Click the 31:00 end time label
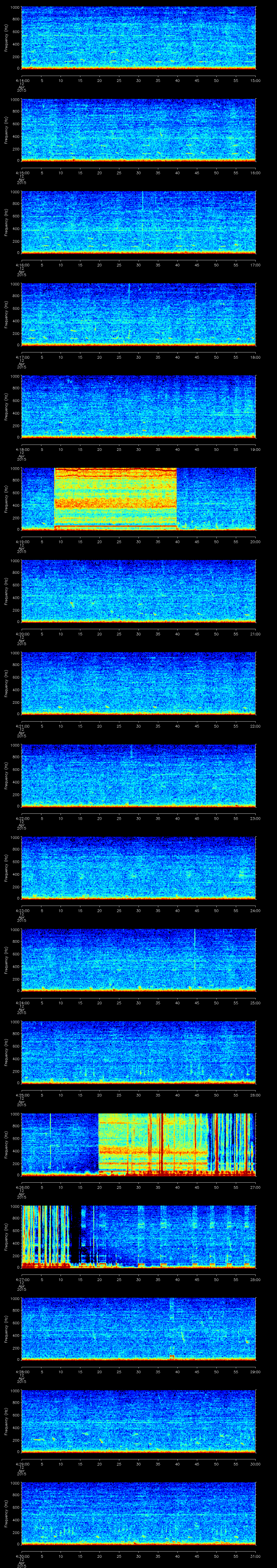Image resolution: width=277 pixels, height=1568 pixels. 255,1556
